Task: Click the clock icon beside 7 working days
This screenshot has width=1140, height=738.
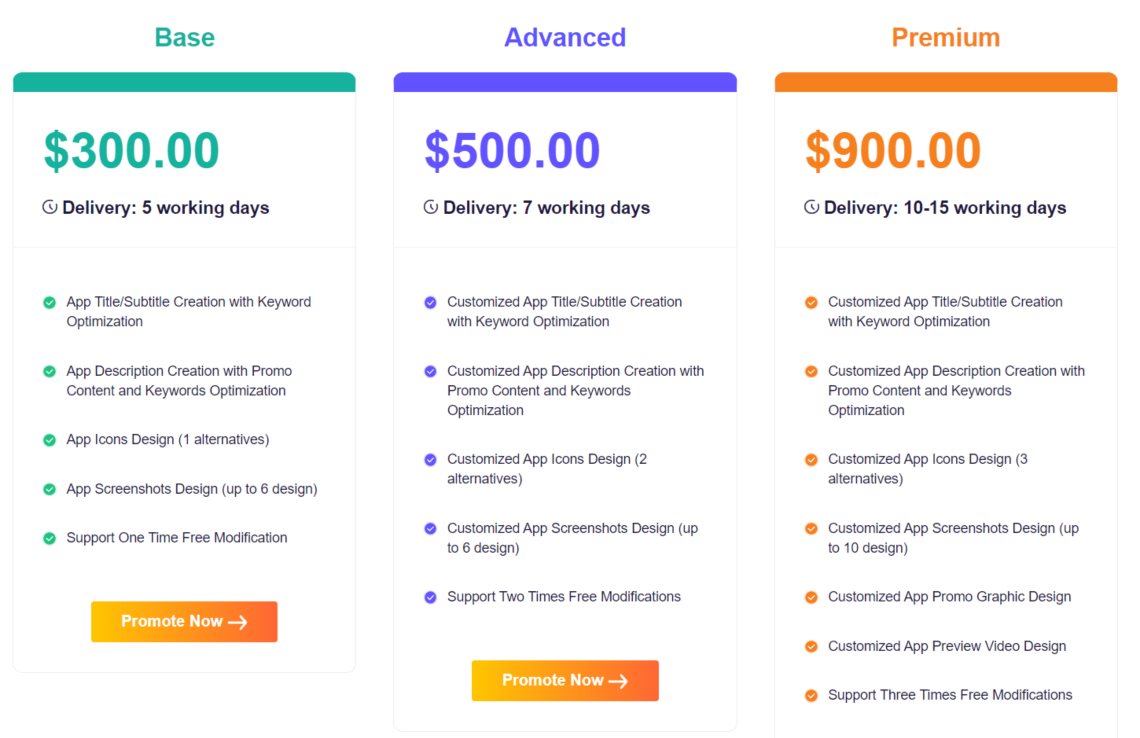Action: [430, 207]
